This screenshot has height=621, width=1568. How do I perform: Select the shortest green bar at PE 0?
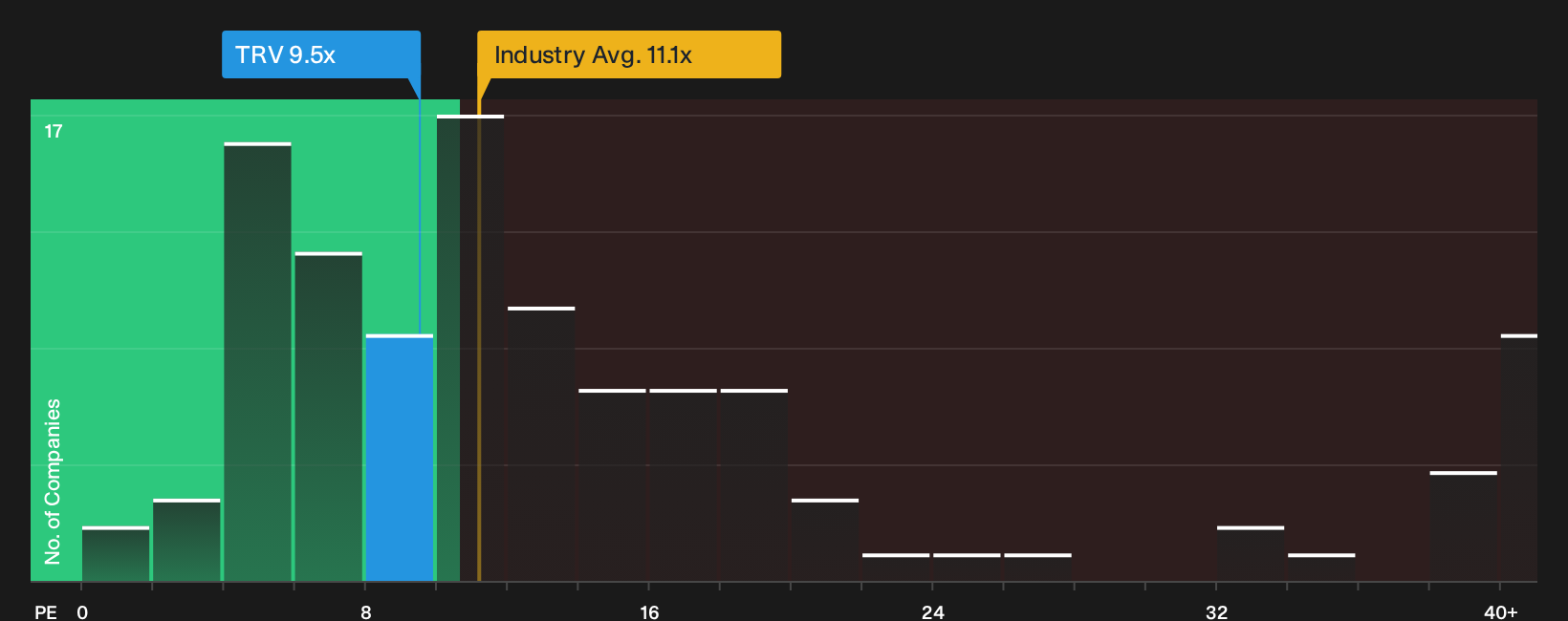[x=116, y=554]
